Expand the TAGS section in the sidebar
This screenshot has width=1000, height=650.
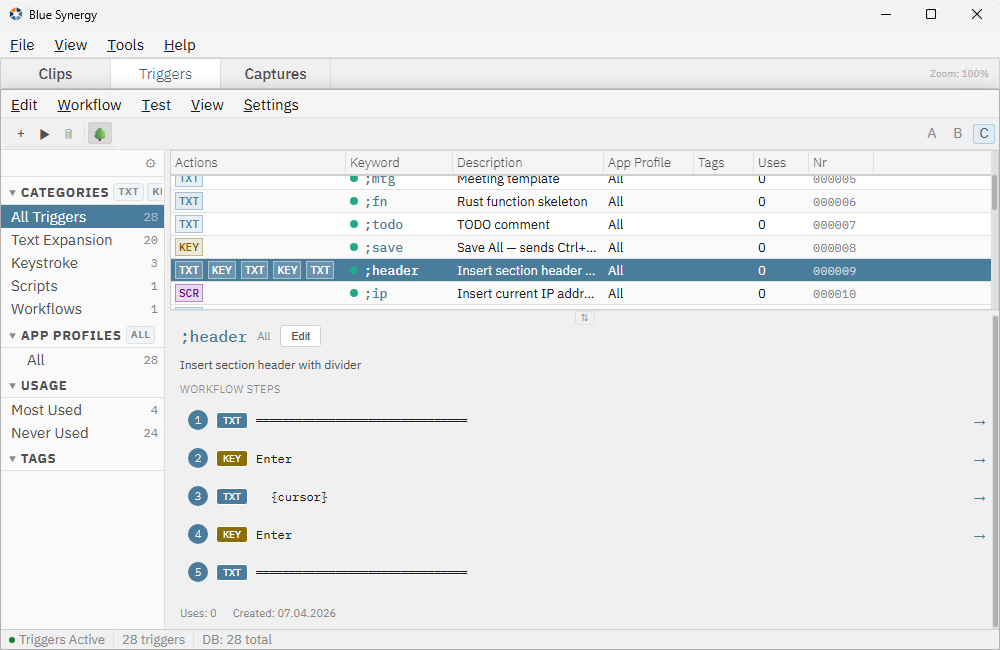point(11,458)
